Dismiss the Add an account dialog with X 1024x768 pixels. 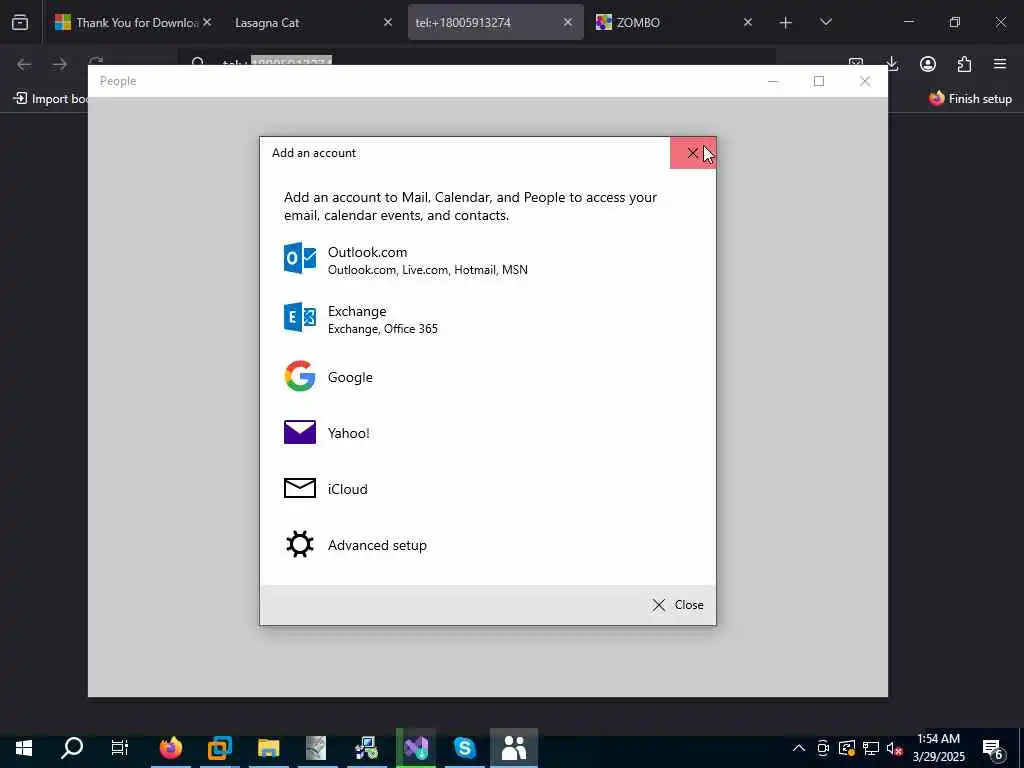pyautogui.click(x=693, y=153)
